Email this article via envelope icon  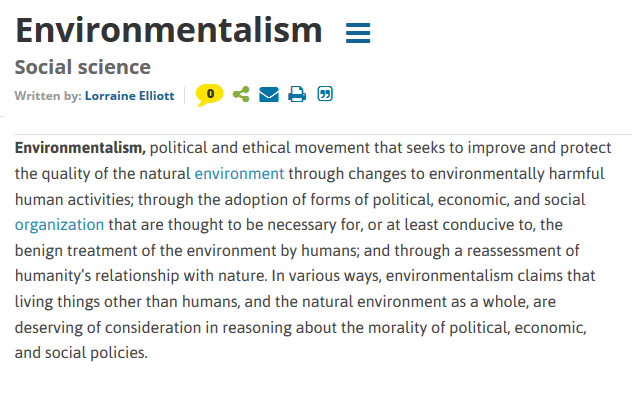pos(269,95)
